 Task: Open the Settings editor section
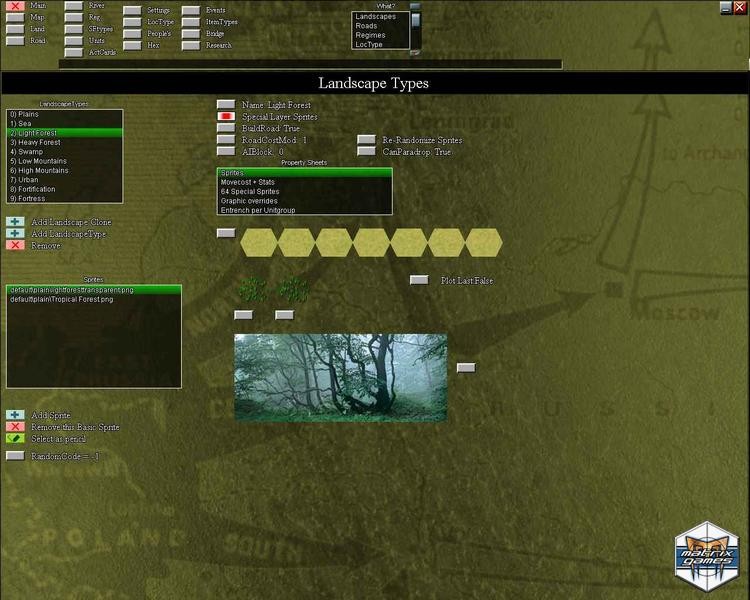click(132, 10)
